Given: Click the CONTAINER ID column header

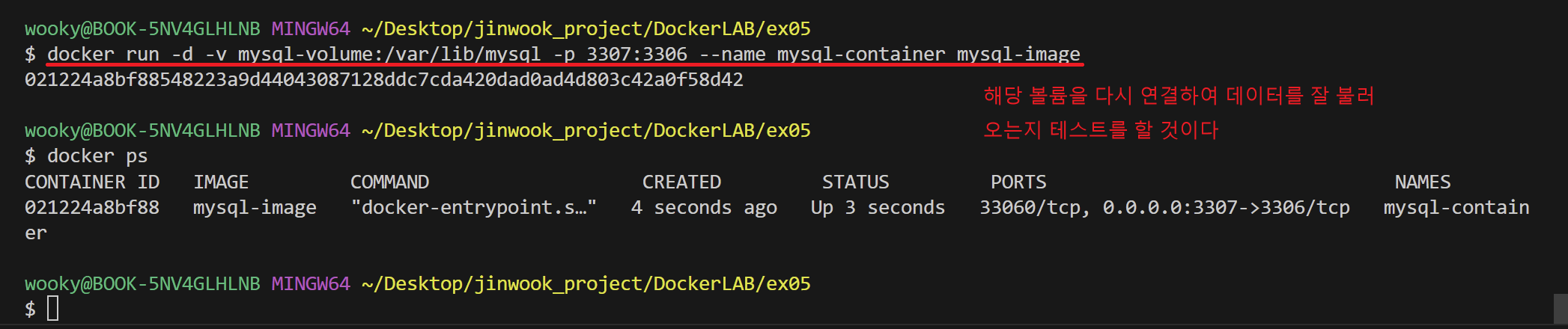Looking at the screenshot, I should tap(92, 182).
